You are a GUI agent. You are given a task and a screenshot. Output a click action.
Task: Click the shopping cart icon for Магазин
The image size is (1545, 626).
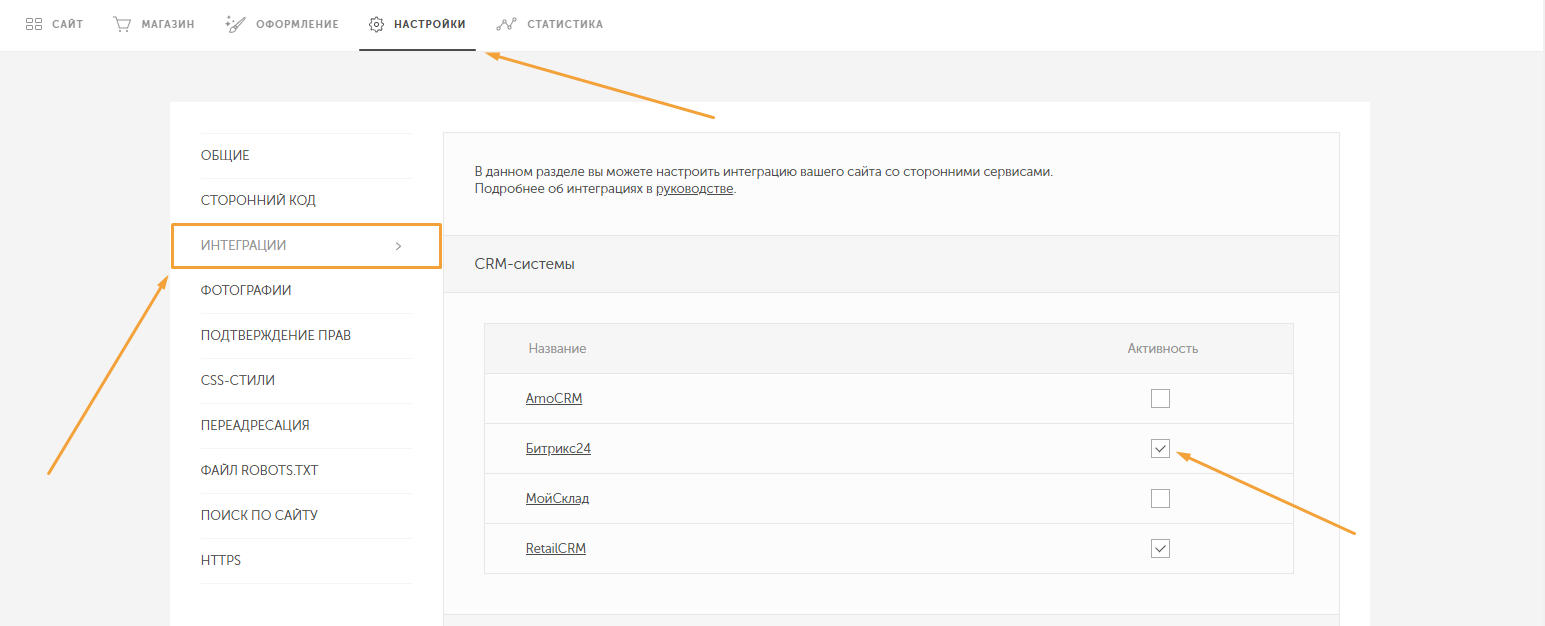coord(122,24)
